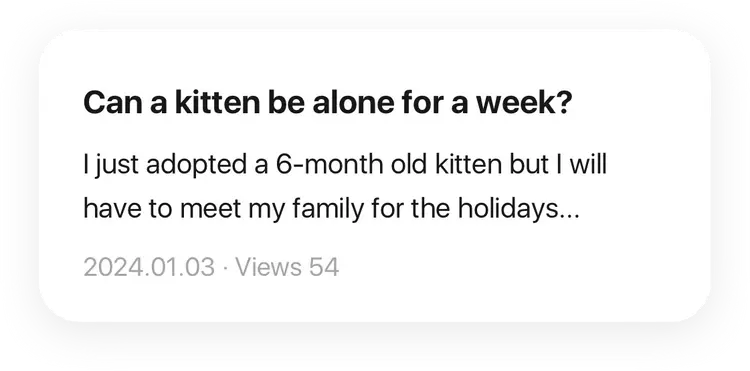The image size is (750, 371).
Task: Click the word "family" in the second preview line
Action: coord(327,209)
